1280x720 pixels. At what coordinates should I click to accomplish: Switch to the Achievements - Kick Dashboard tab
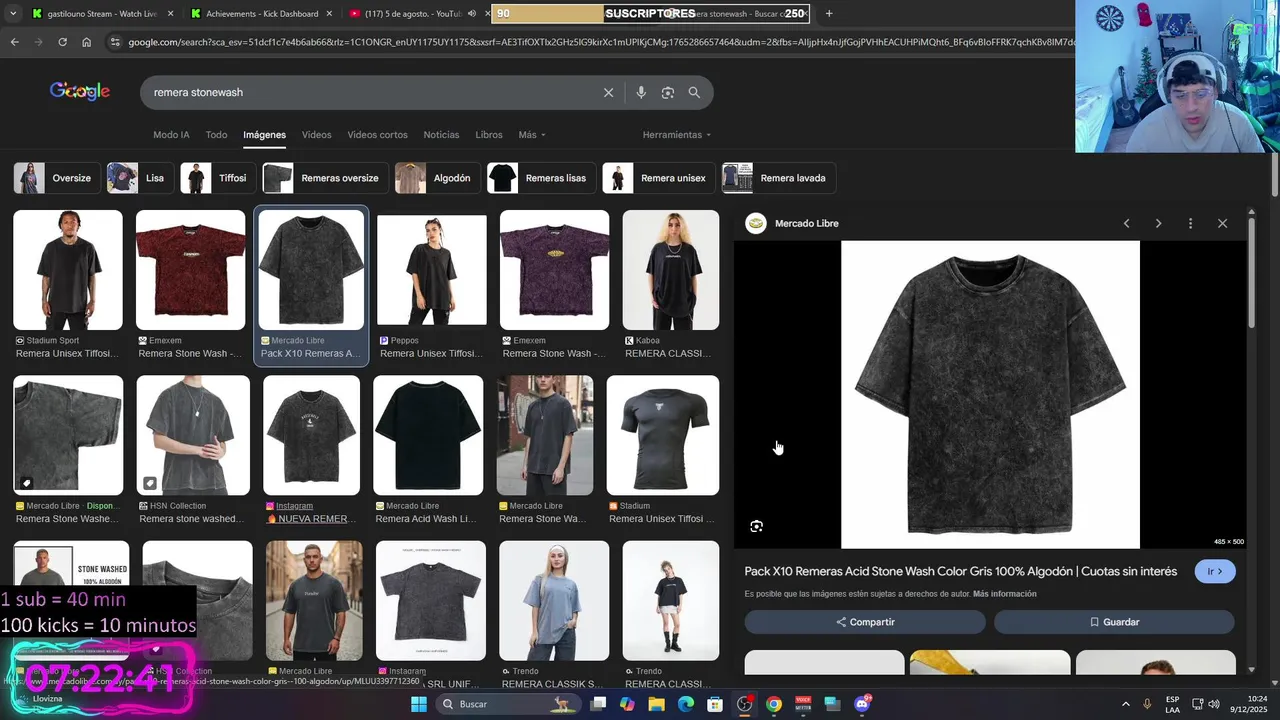click(x=262, y=13)
